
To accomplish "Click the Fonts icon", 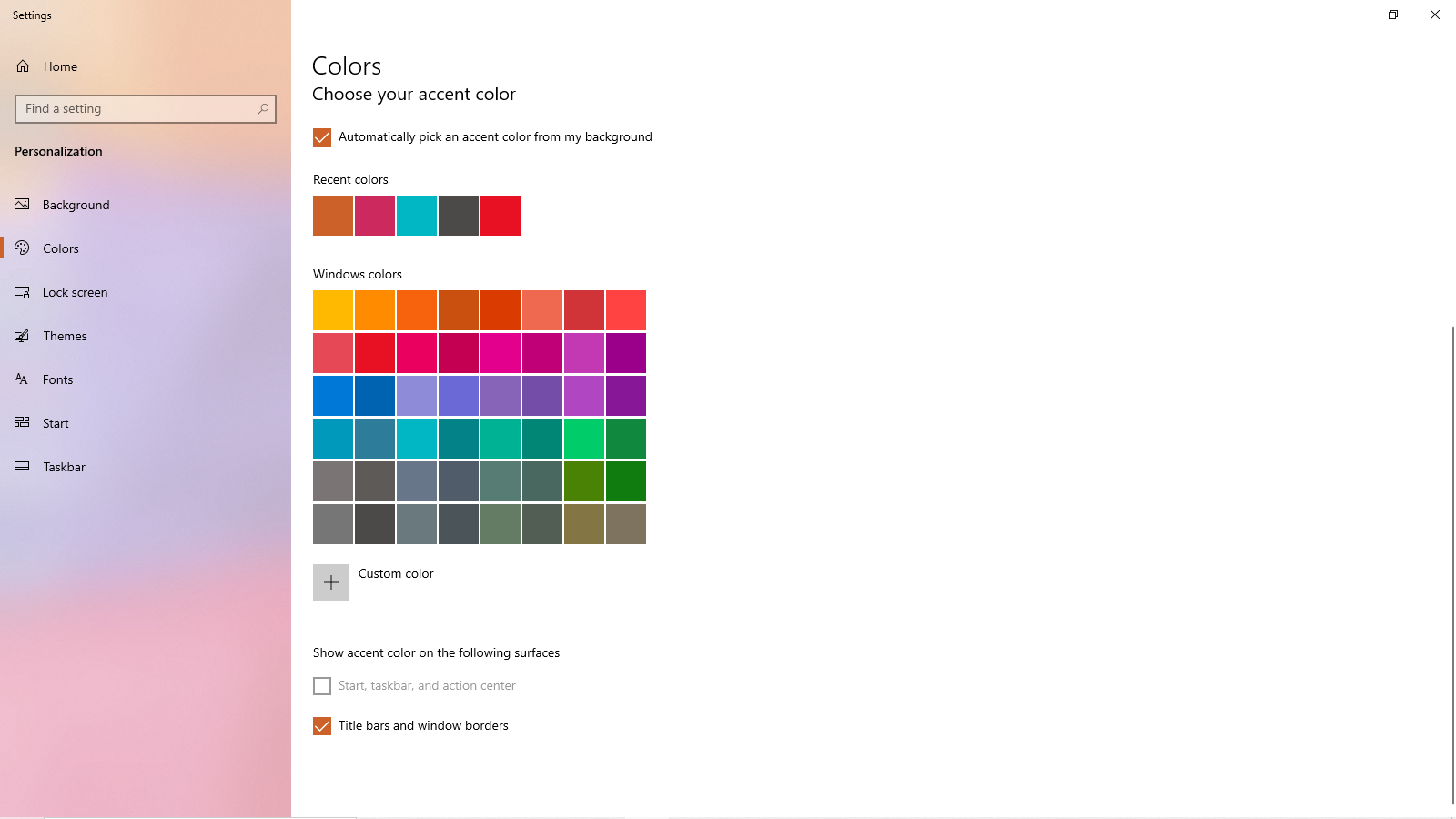I will 22,379.
